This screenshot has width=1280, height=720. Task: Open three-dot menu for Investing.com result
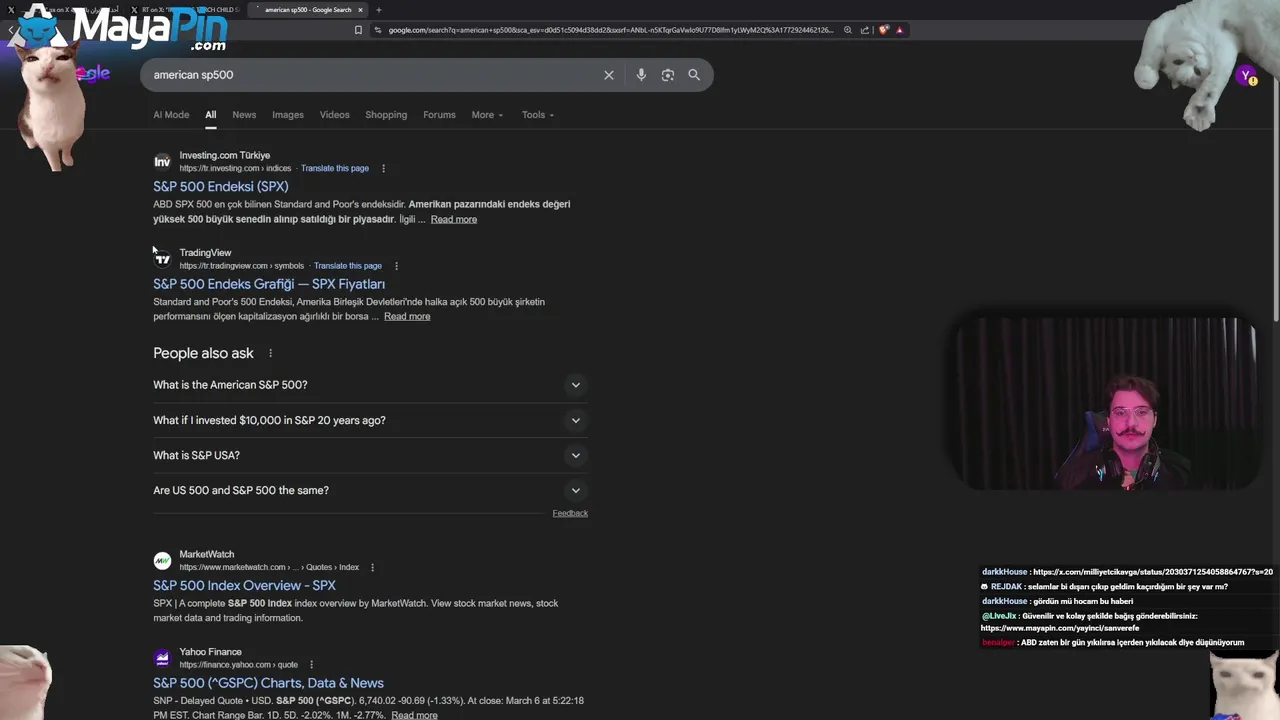tap(383, 169)
